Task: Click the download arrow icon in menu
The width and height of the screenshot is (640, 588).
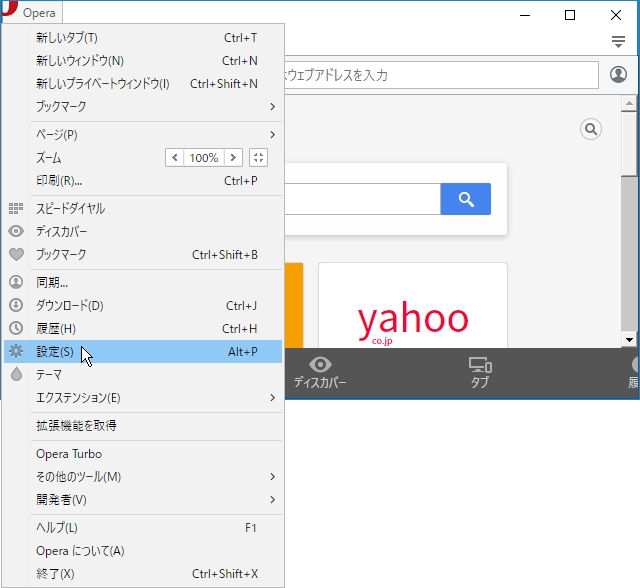Action: coord(16,305)
